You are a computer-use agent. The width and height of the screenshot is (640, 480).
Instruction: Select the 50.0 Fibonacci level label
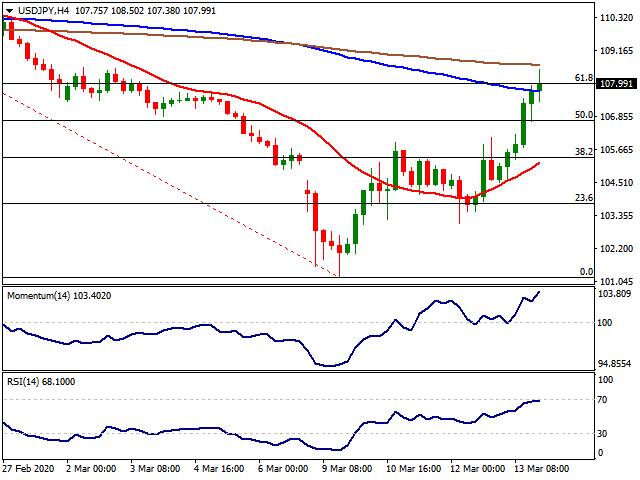(584, 115)
